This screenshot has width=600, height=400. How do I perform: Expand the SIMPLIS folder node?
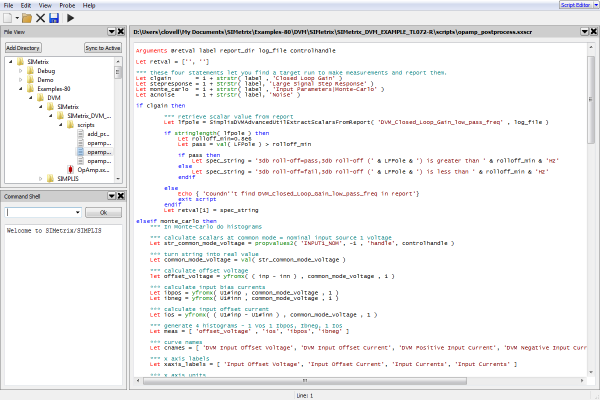coord(41,179)
